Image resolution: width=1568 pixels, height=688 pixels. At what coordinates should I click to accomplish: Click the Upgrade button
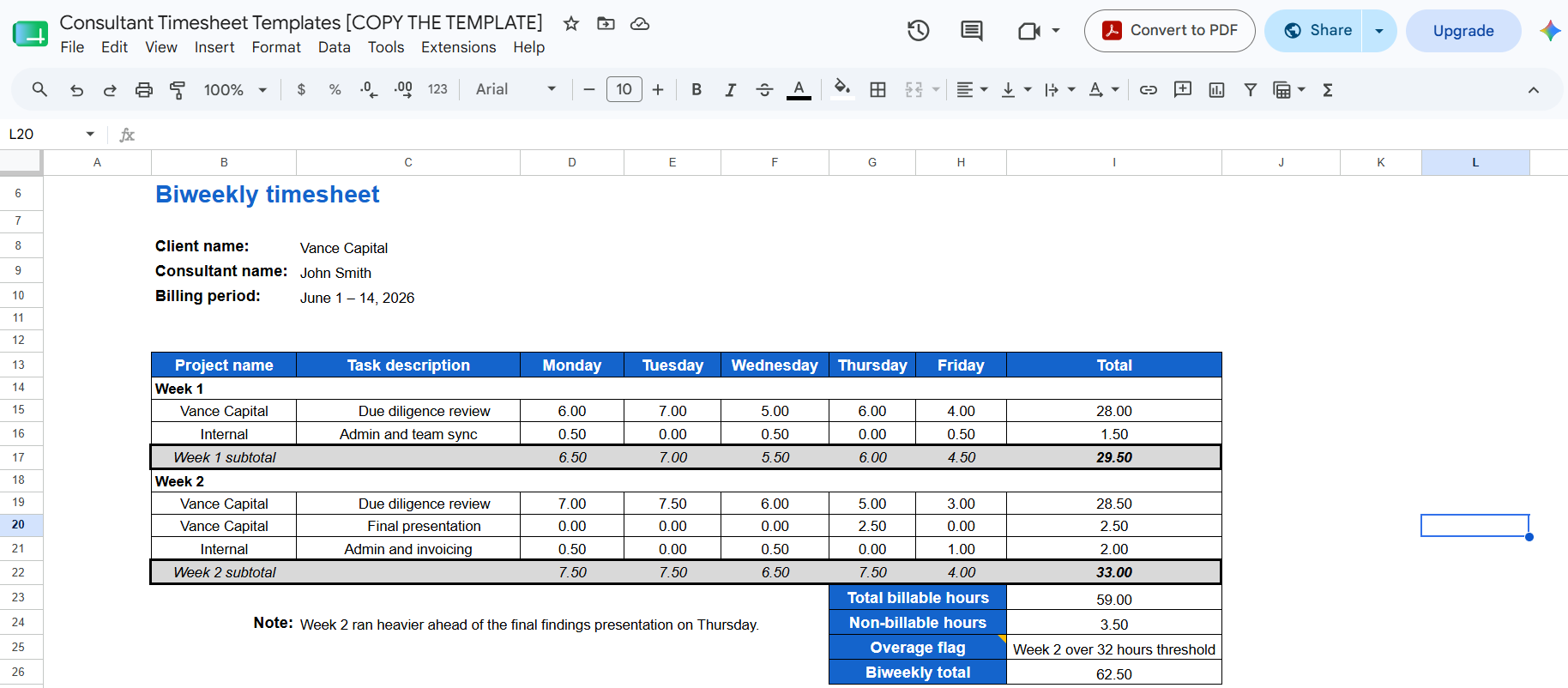pyautogui.click(x=1463, y=31)
